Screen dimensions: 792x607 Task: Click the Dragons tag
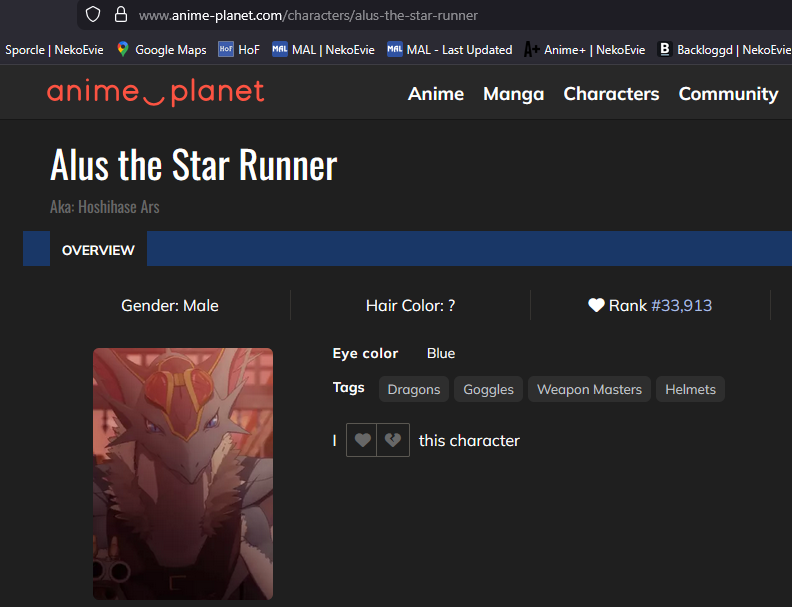414,389
